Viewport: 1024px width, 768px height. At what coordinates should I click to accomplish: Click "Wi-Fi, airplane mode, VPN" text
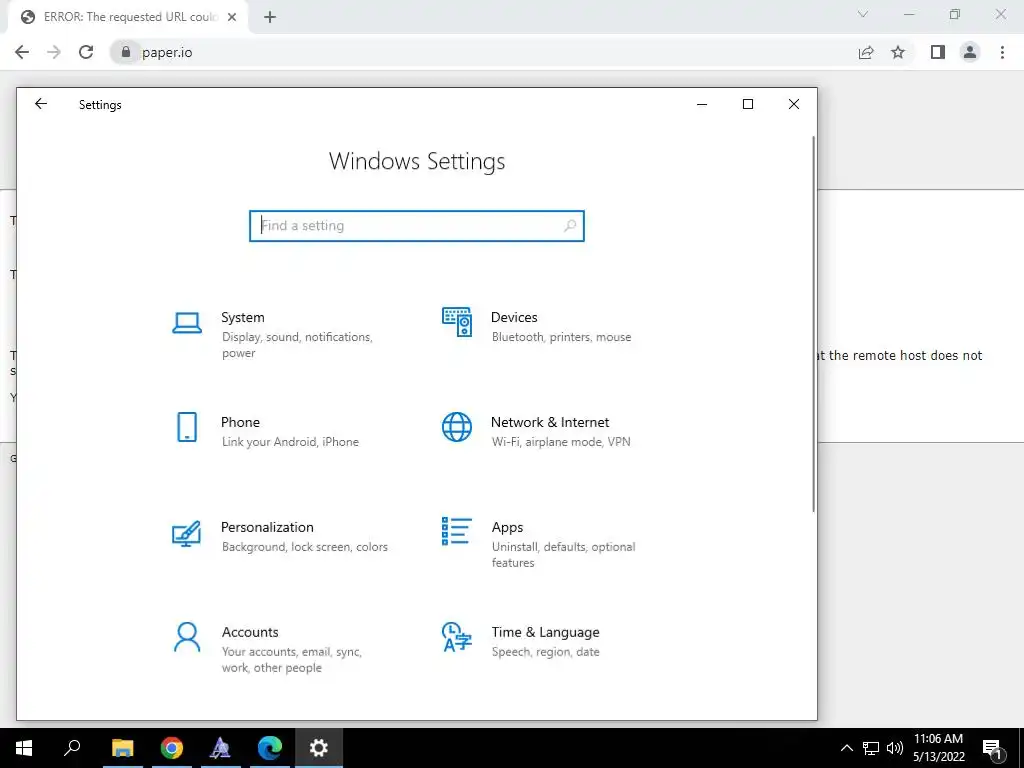(561, 442)
